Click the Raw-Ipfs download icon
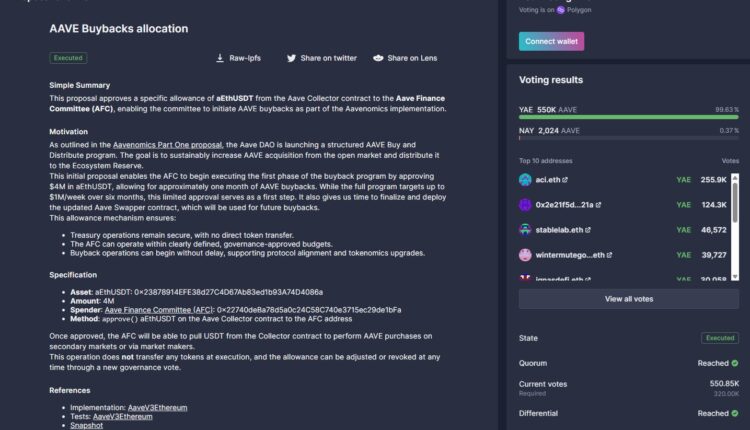 [220, 58]
